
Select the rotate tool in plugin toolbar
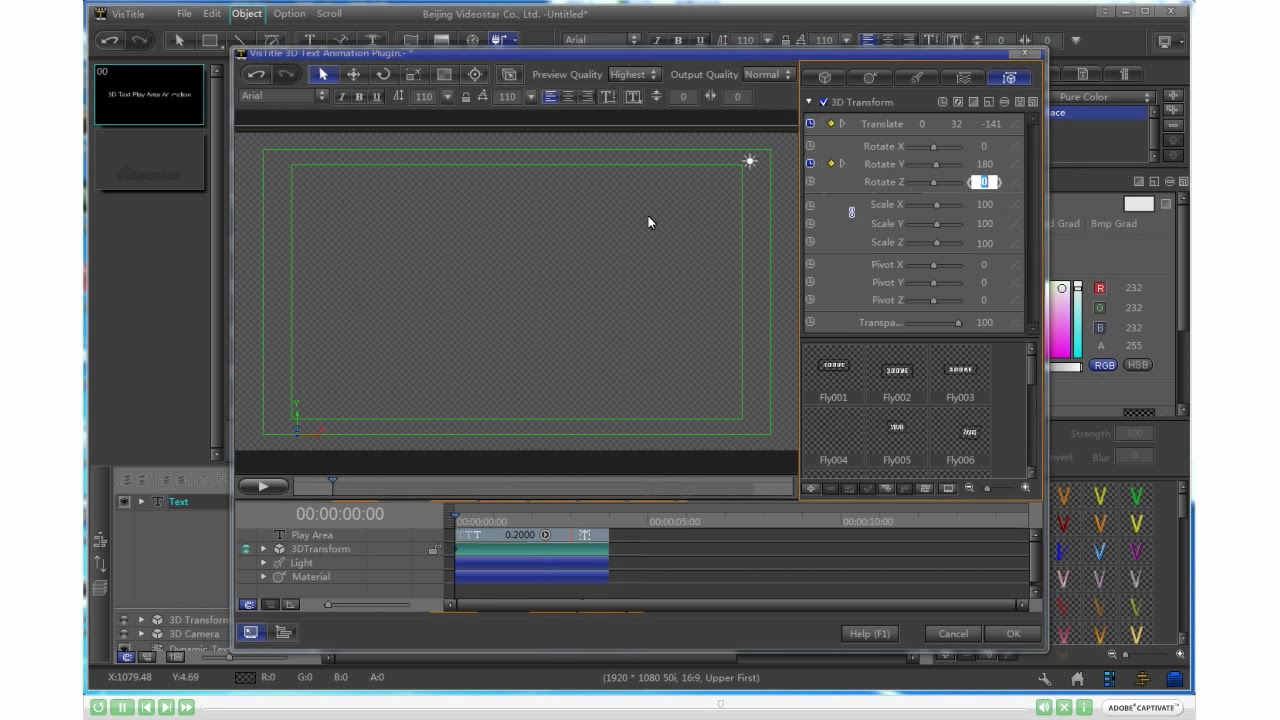point(383,74)
